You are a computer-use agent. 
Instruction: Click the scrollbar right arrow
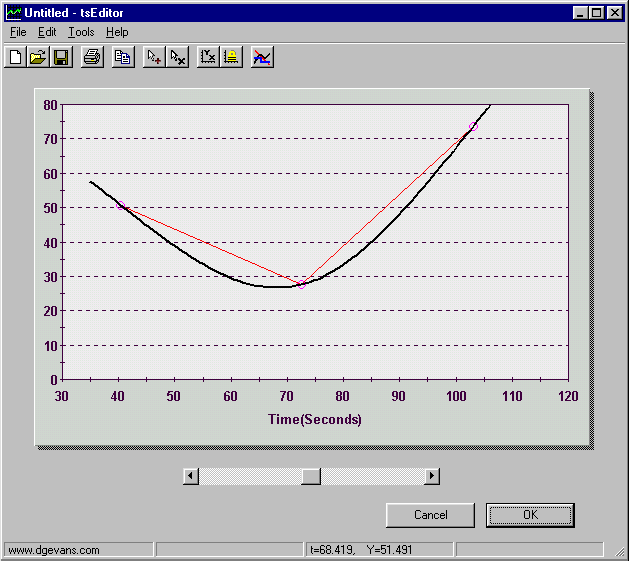[432, 476]
